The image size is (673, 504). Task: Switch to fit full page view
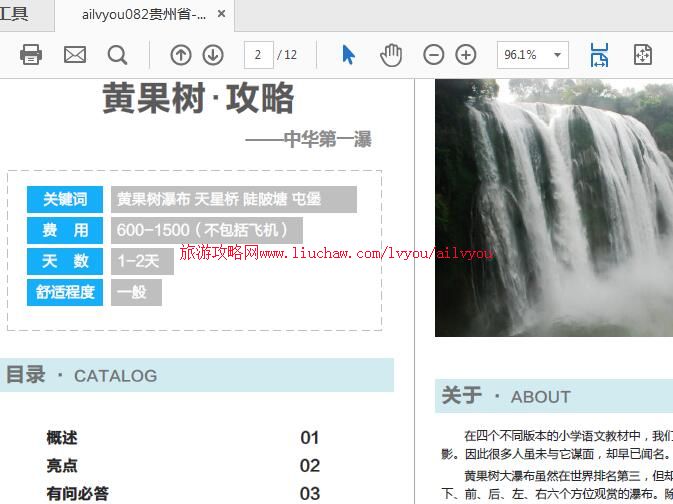coord(643,55)
